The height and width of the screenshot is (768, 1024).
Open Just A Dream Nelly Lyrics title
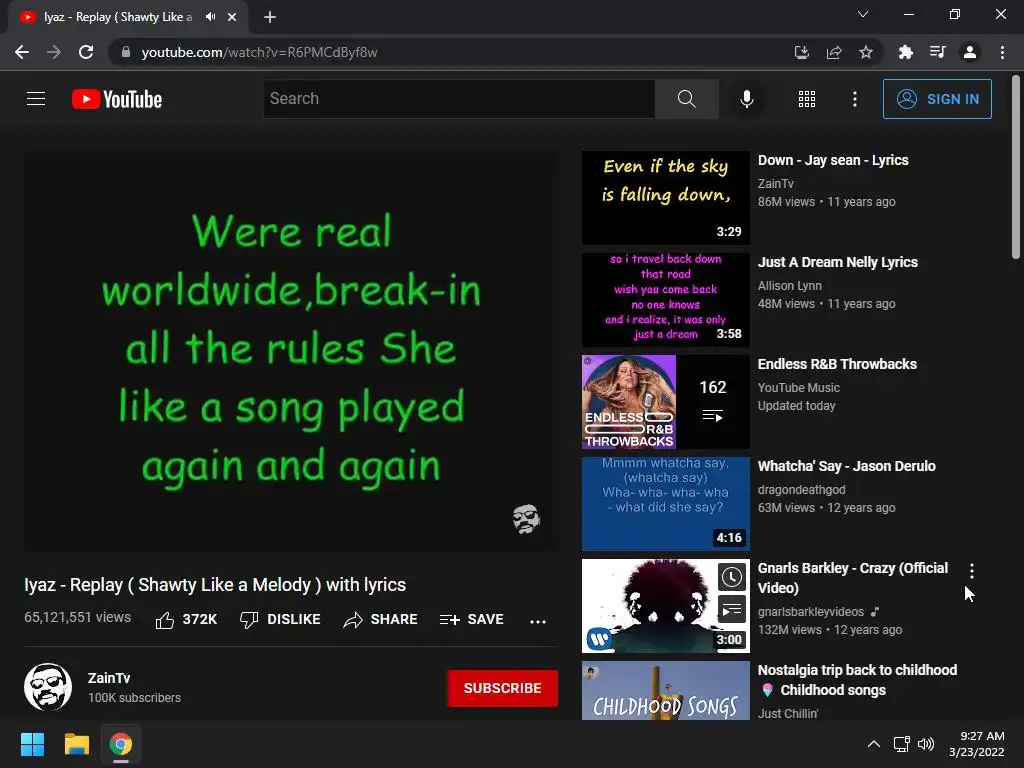[x=837, y=262]
